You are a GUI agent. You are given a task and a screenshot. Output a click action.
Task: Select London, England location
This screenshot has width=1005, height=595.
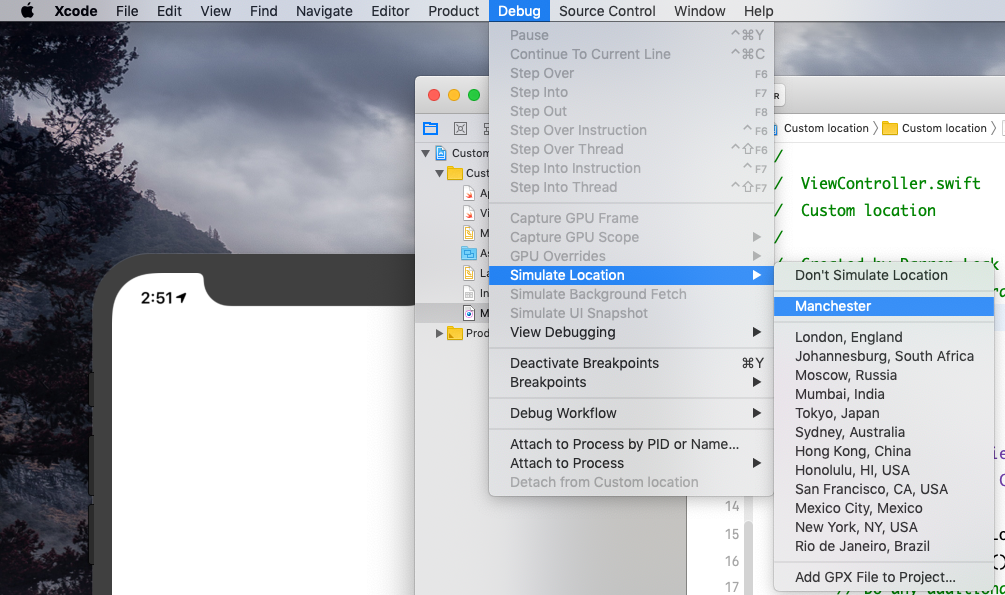click(x=884, y=337)
